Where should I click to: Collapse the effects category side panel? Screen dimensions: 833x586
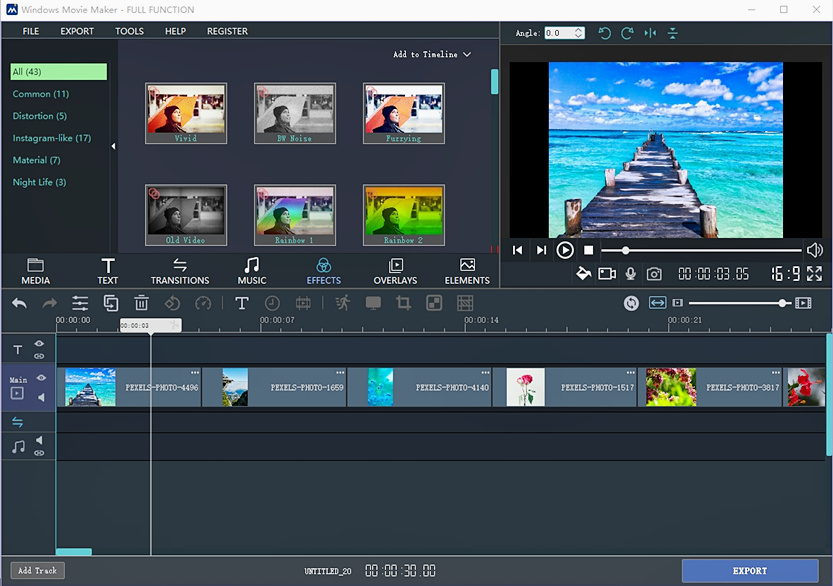[x=113, y=147]
